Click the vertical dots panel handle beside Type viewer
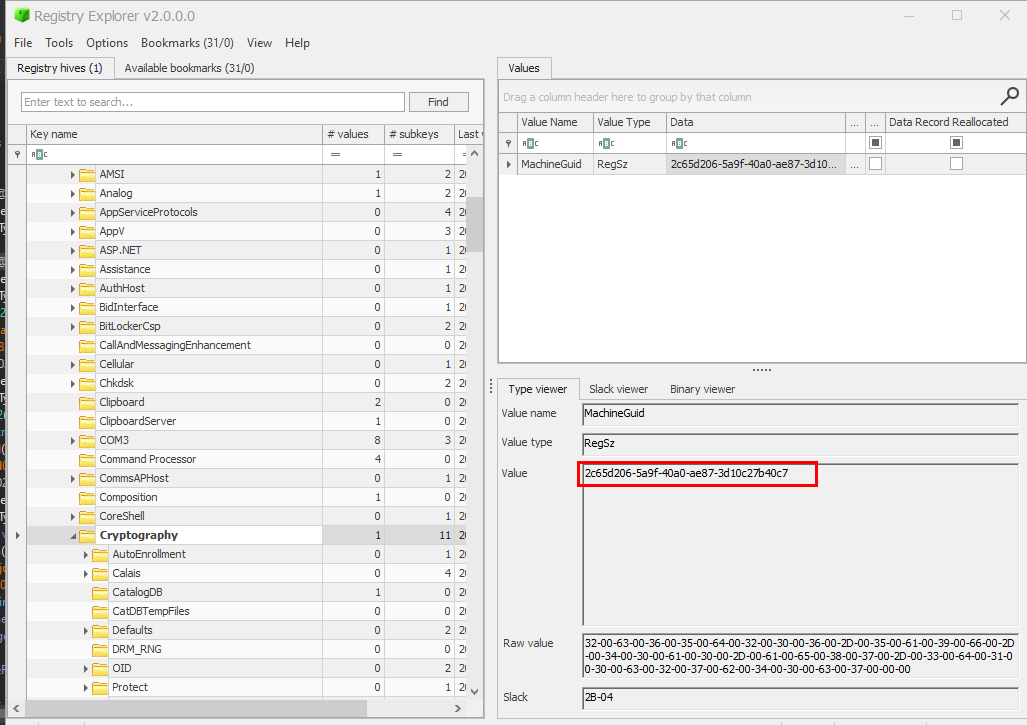This screenshot has height=725, width=1027. pyautogui.click(x=491, y=387)
